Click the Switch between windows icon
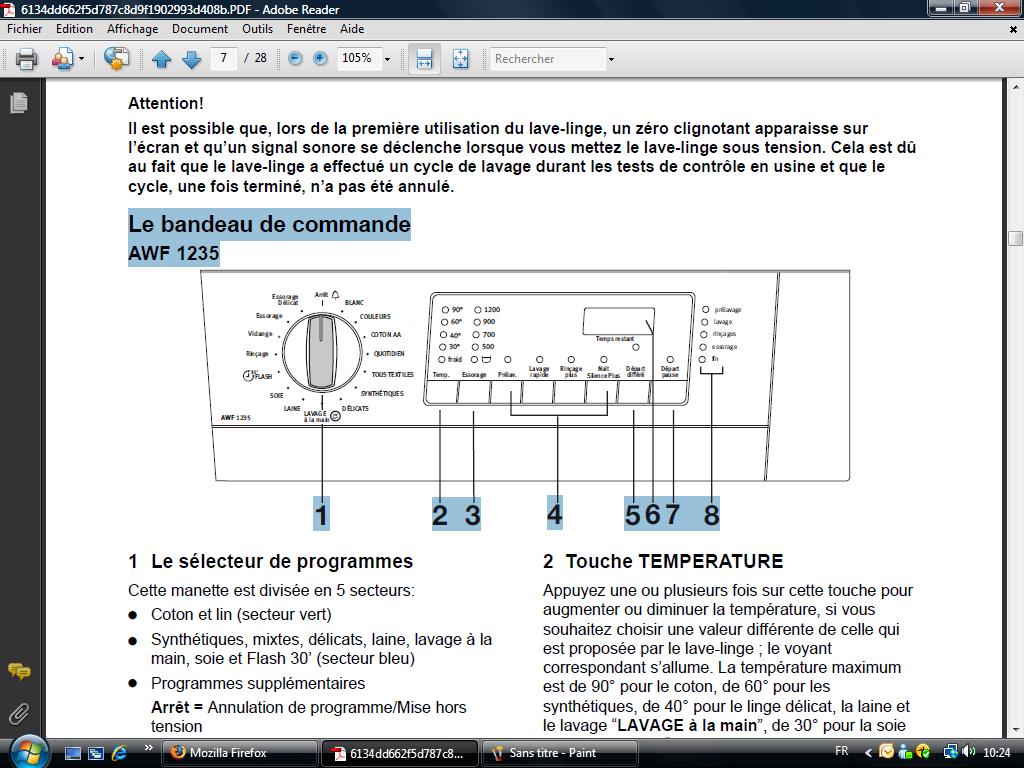Viewport: 1024px width, 768px height. [x=96, y=753]
